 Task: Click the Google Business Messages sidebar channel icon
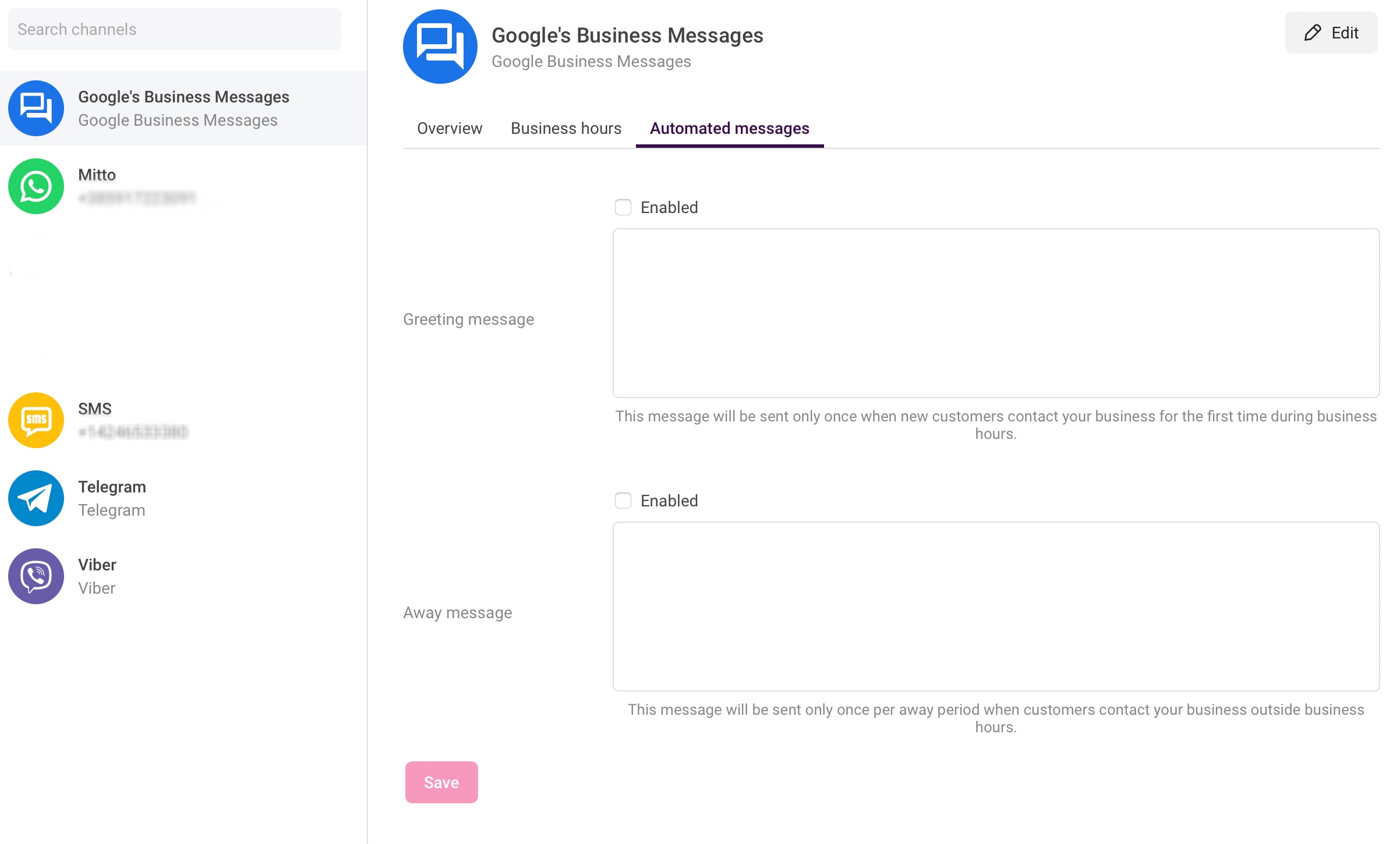click(x=36, y=108)
